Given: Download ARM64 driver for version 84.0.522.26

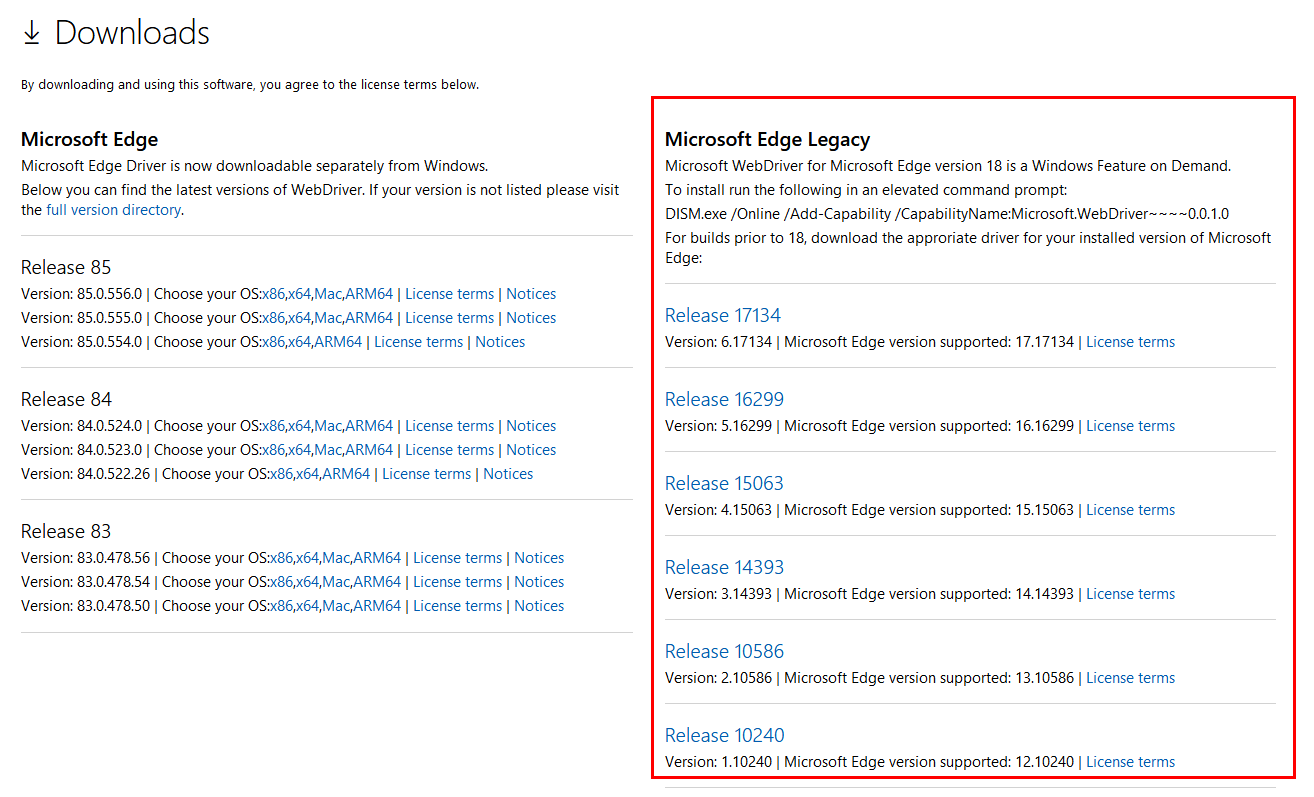Looking at the screenshot, I should click(x=346, y=474).
